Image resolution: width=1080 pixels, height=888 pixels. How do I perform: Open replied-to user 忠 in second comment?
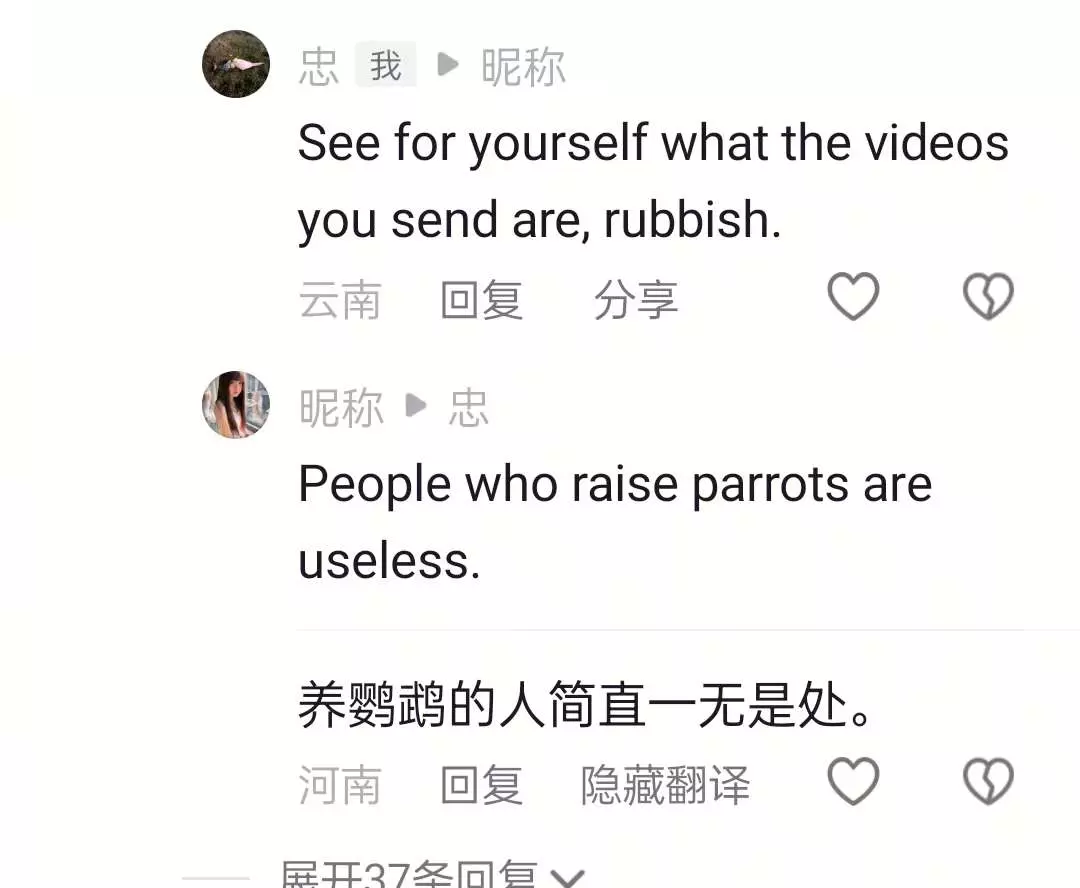point(468,408)
